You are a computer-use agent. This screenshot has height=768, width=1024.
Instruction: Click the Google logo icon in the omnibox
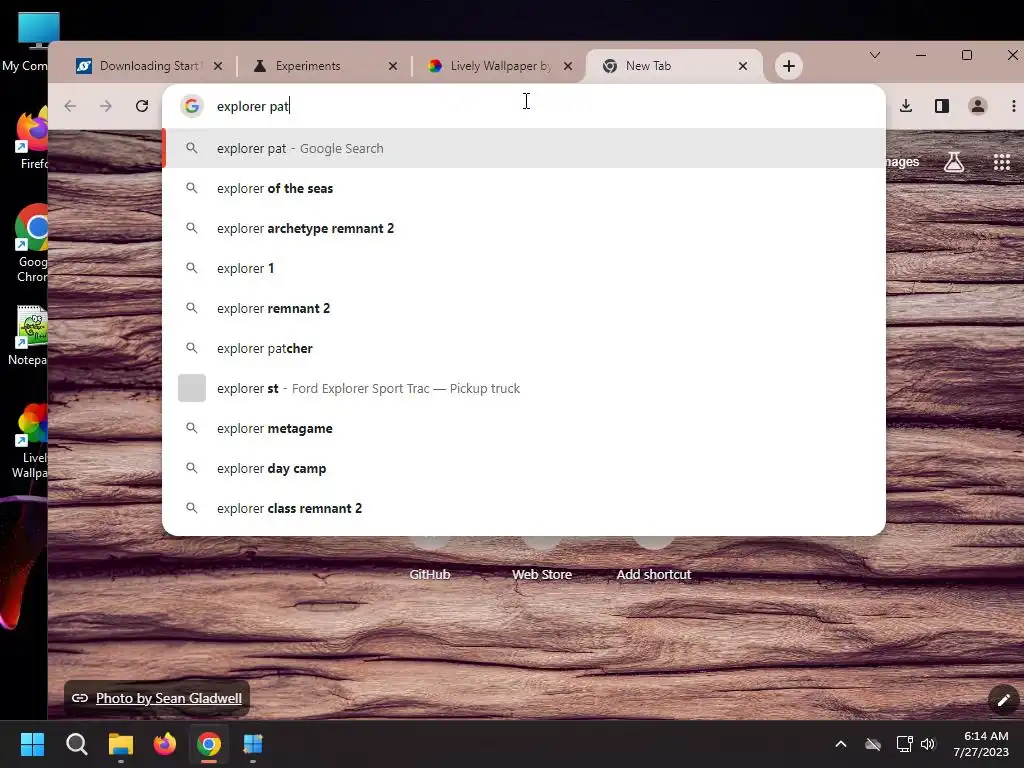192,106
